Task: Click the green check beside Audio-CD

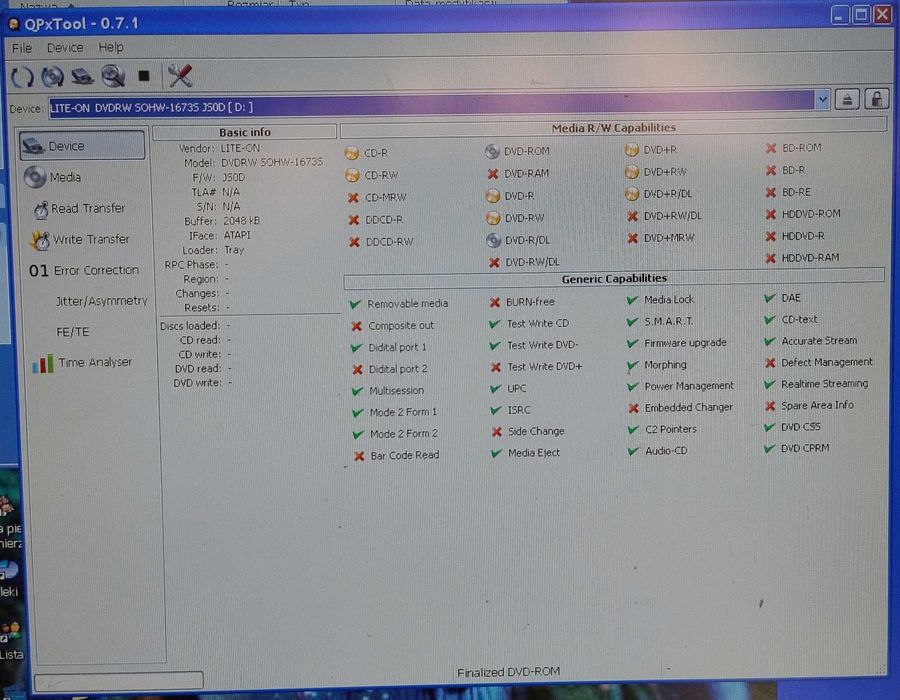Action: click(633, 451)
